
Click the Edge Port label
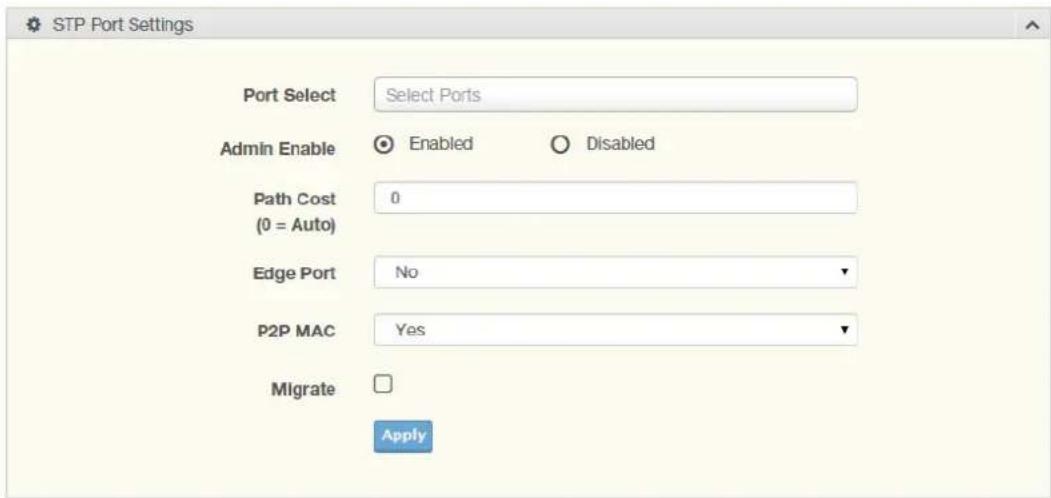[294, 273]
